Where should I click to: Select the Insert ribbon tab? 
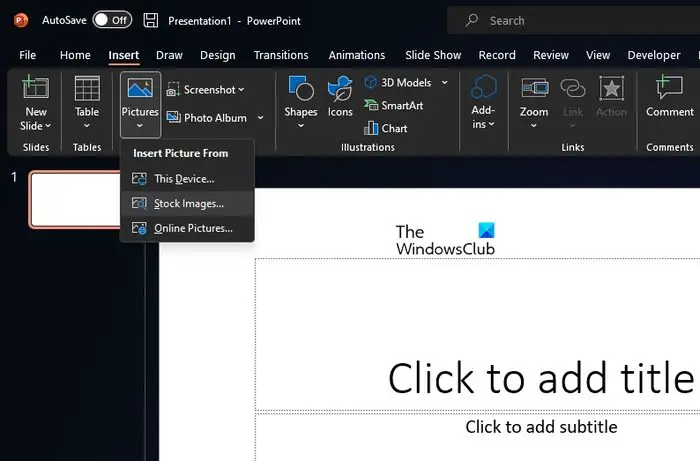[124, 55]
